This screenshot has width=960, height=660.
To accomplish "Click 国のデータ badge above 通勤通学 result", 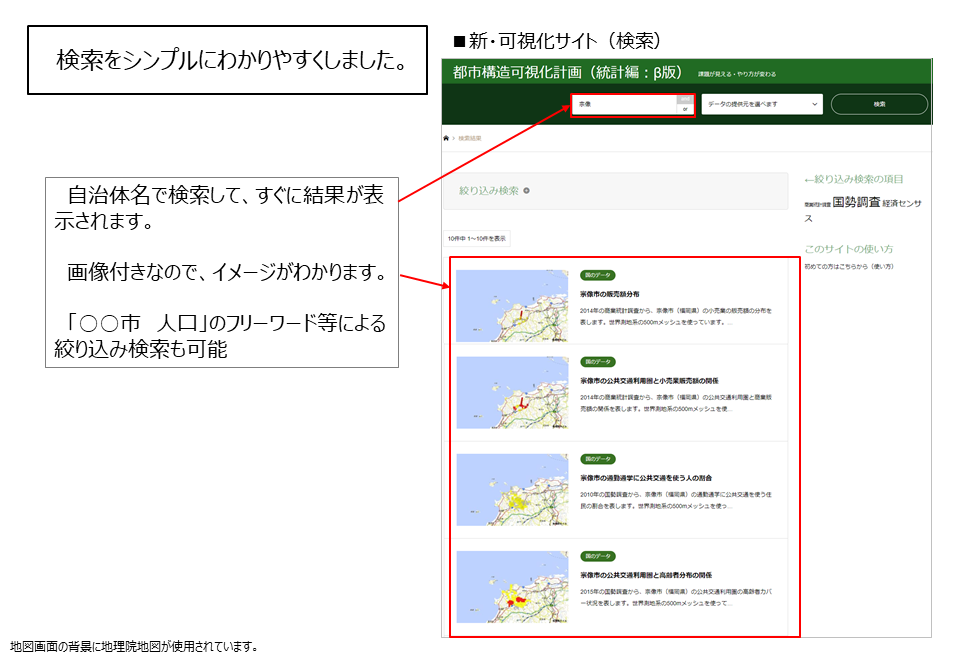I will pos(598,459).
